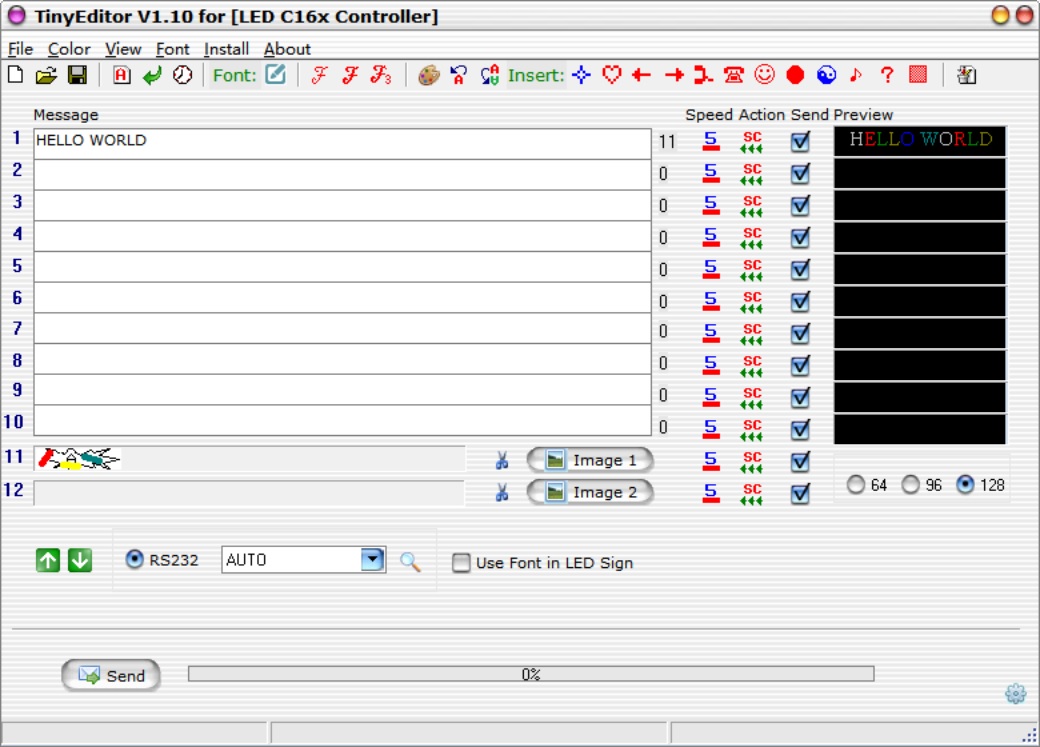
Task: Open Action selector for message 1
Action: [751, 141]
